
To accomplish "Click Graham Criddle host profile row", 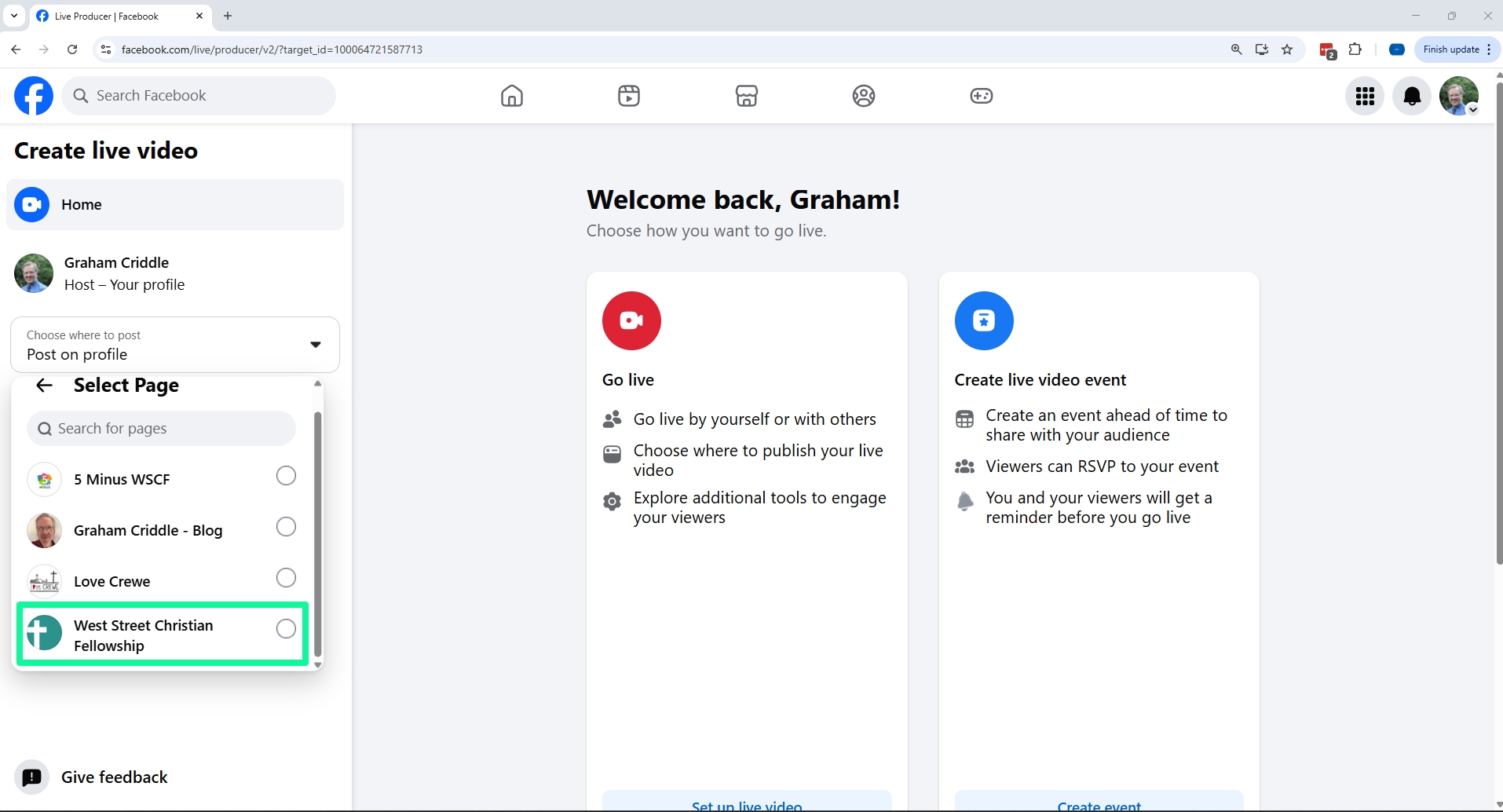I will pos(175,273).
